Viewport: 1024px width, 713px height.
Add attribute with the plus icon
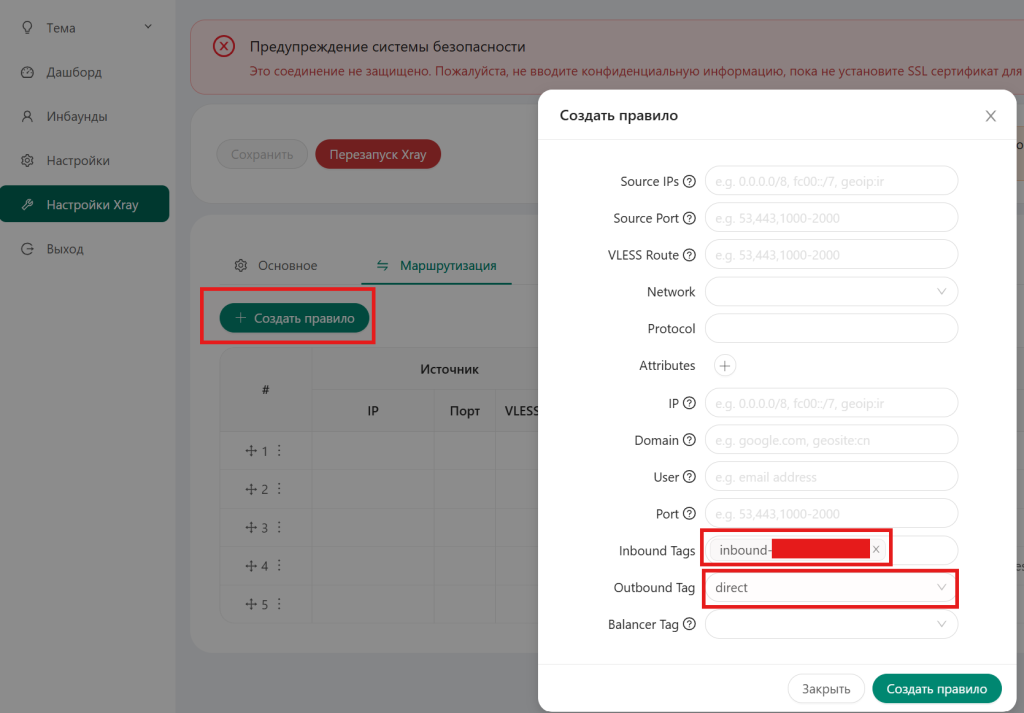726,366
